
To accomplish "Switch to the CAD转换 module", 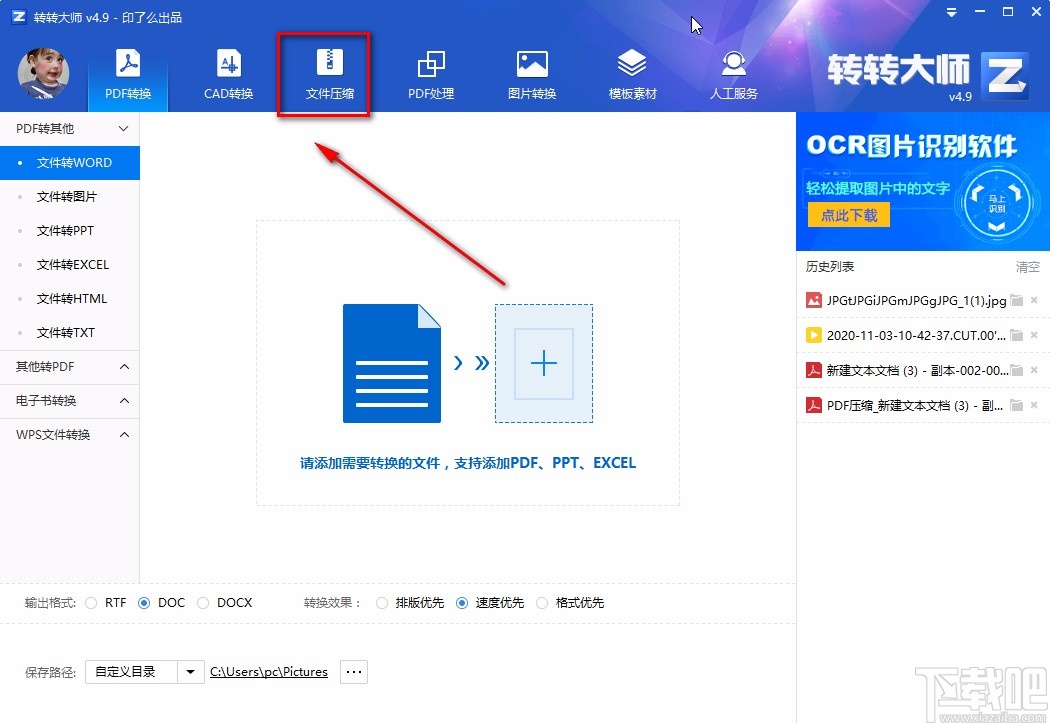I will pyautogui.click(x=228, y=73).
